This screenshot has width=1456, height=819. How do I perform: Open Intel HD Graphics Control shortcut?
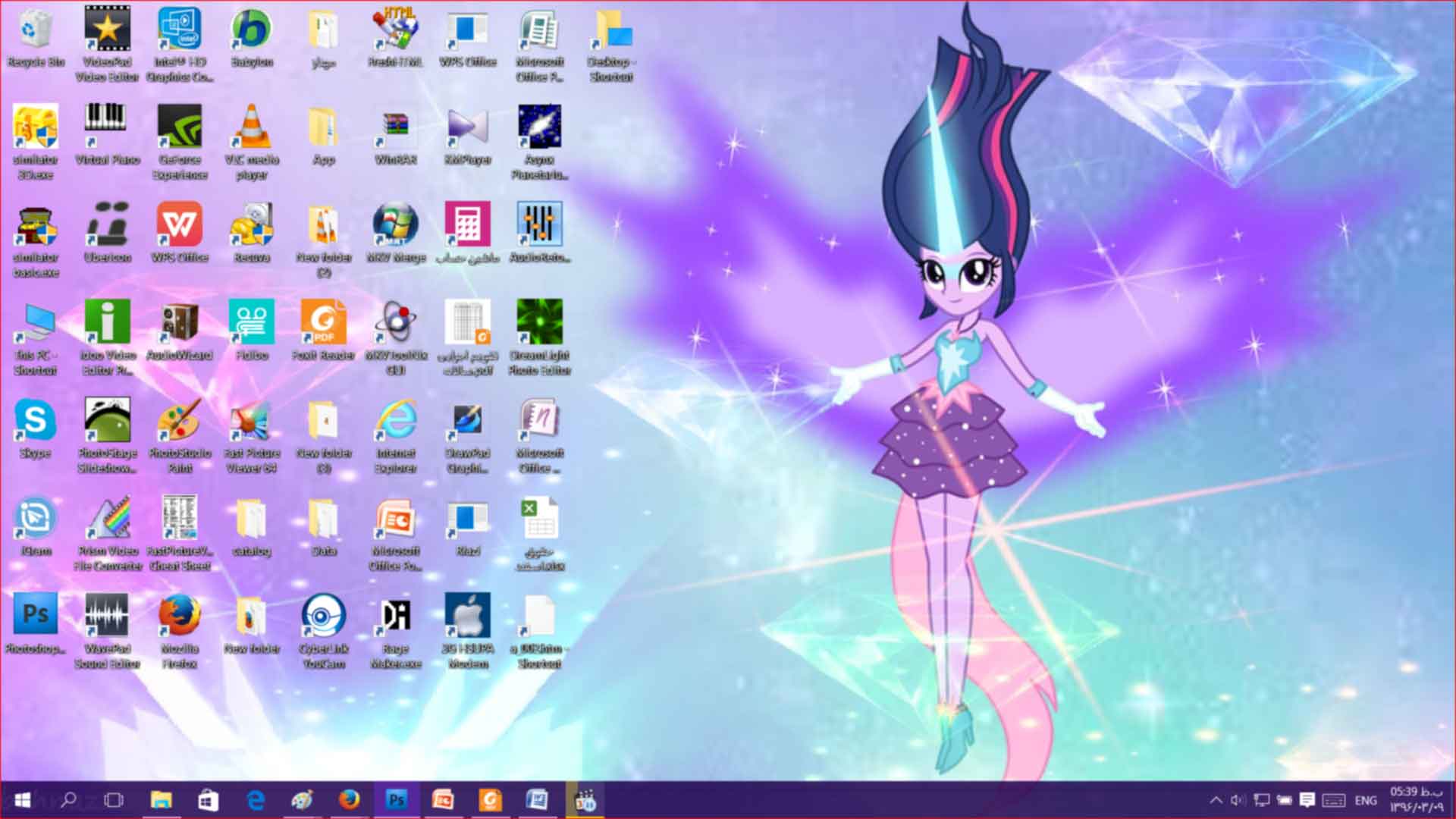[x=180, y=44]
